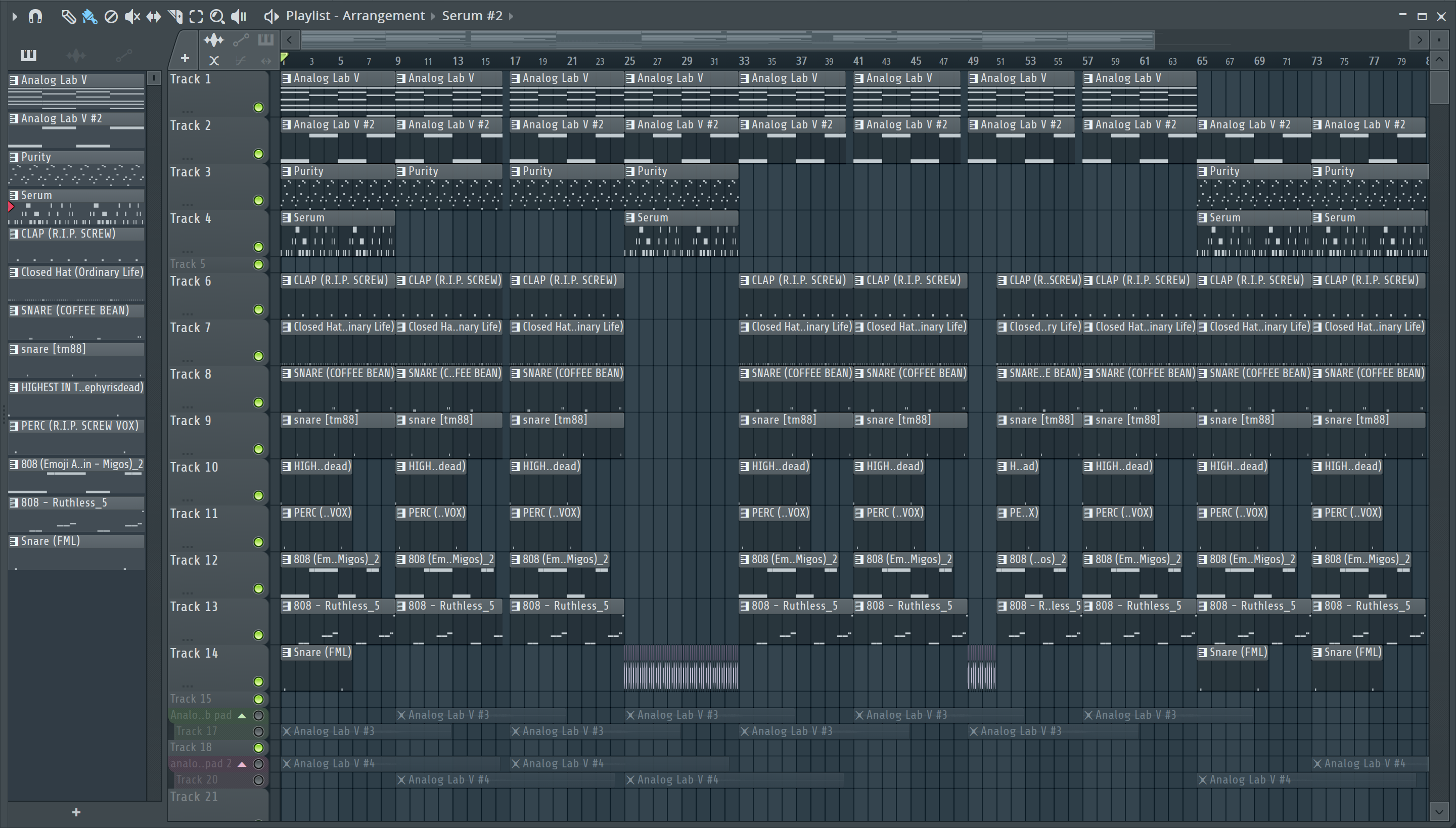Open the arrow after Arrangement in title
1456x828 pixels.
click(x=433, y=17)
